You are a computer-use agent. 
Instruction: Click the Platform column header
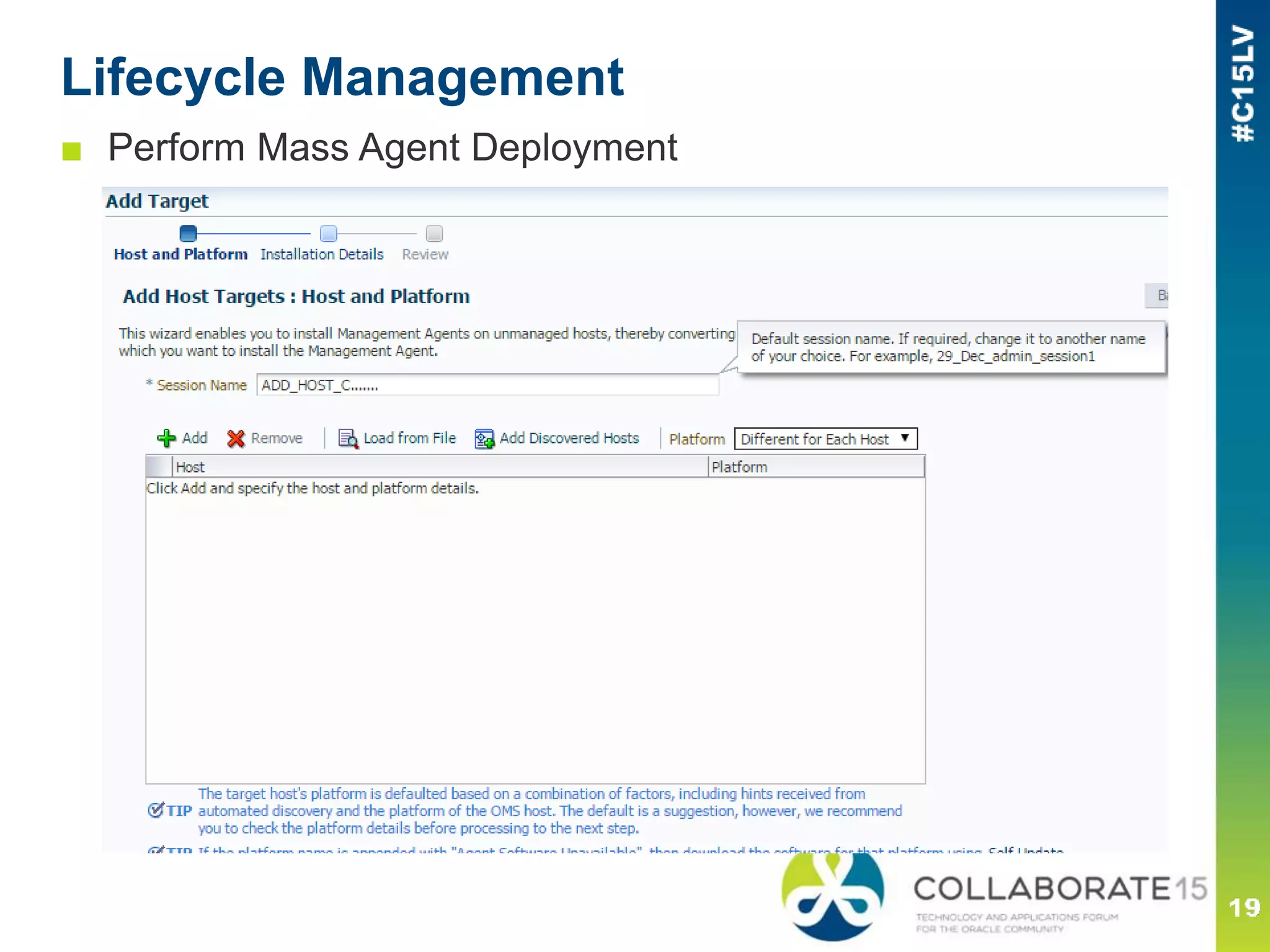click(816, 467)
